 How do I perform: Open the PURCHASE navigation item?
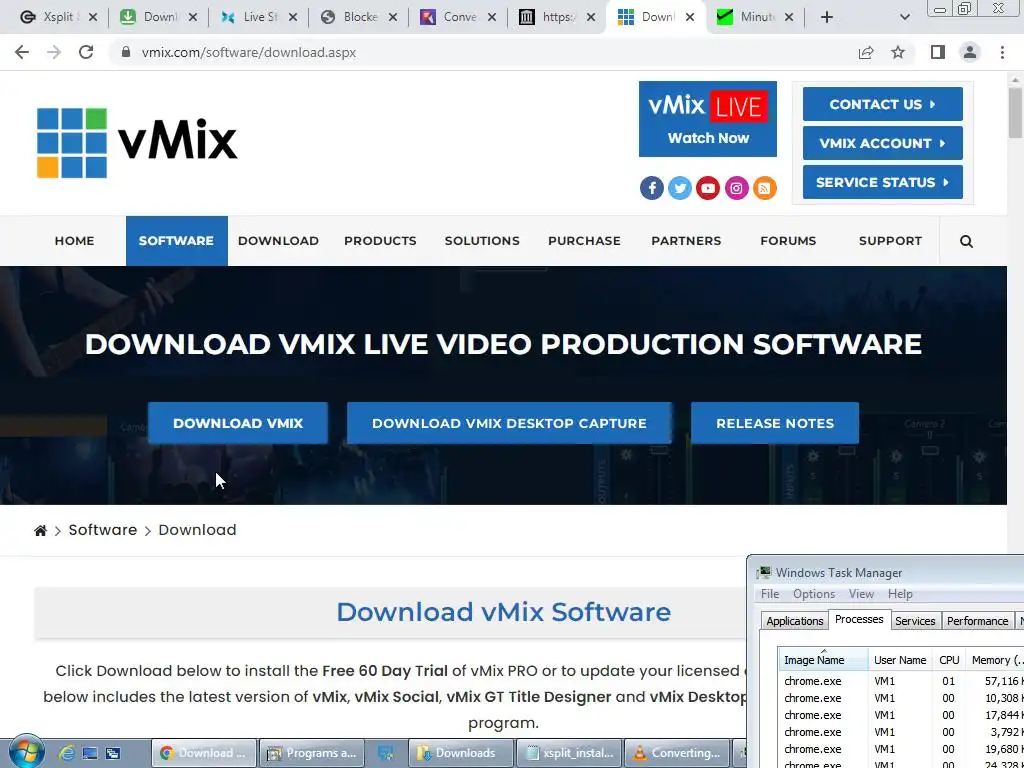pyautogui.click(x=584, y=241)
